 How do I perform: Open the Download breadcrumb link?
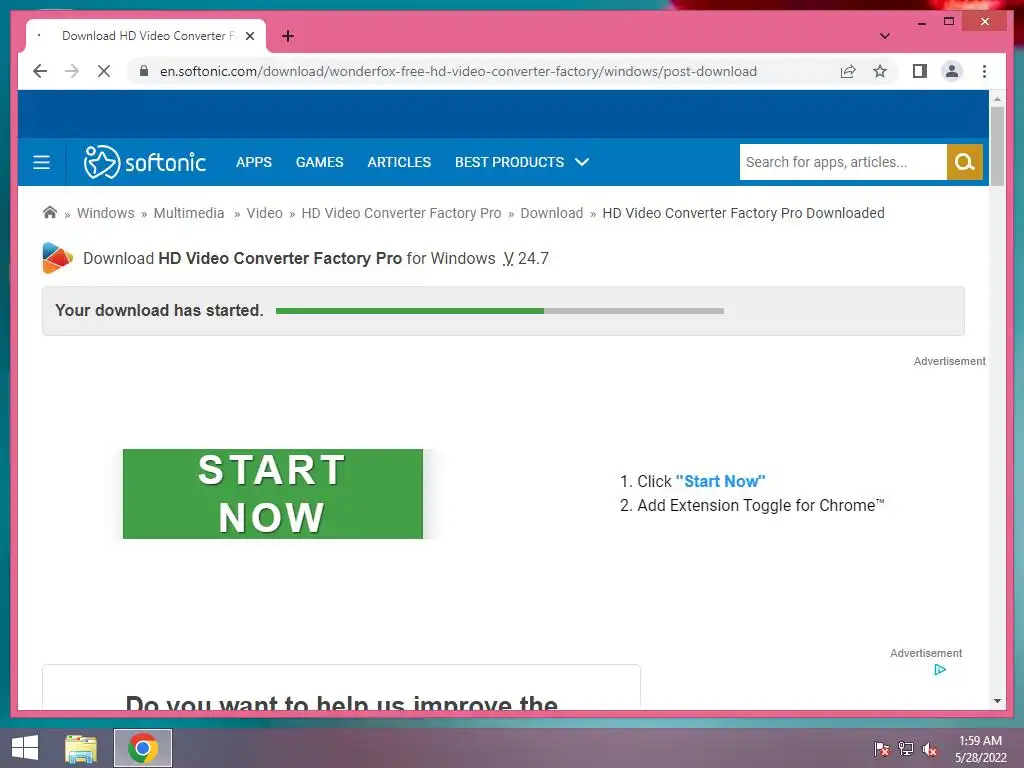(x=552, y=213)
